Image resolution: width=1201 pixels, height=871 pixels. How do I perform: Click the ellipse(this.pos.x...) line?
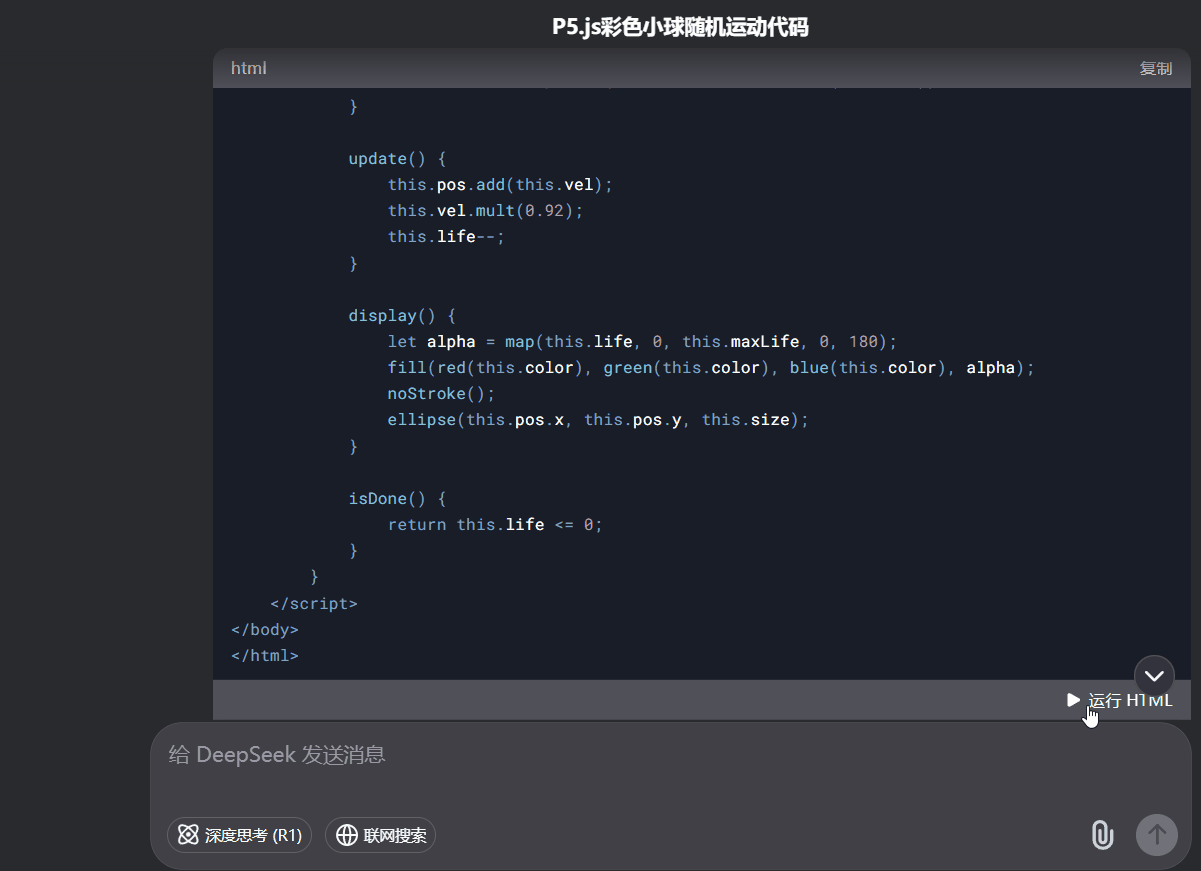click(x=598, y=419)
